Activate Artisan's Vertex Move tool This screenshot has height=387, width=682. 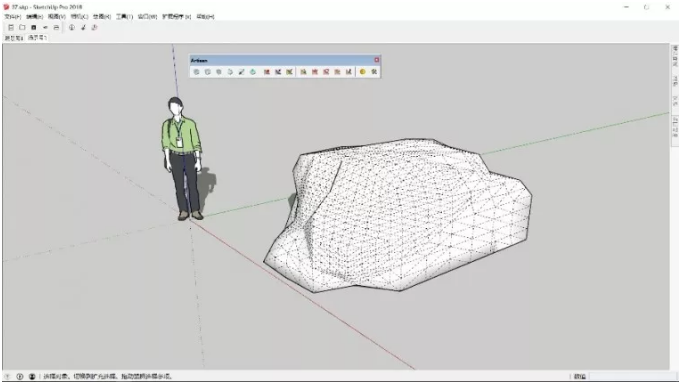tap(314, 72)
